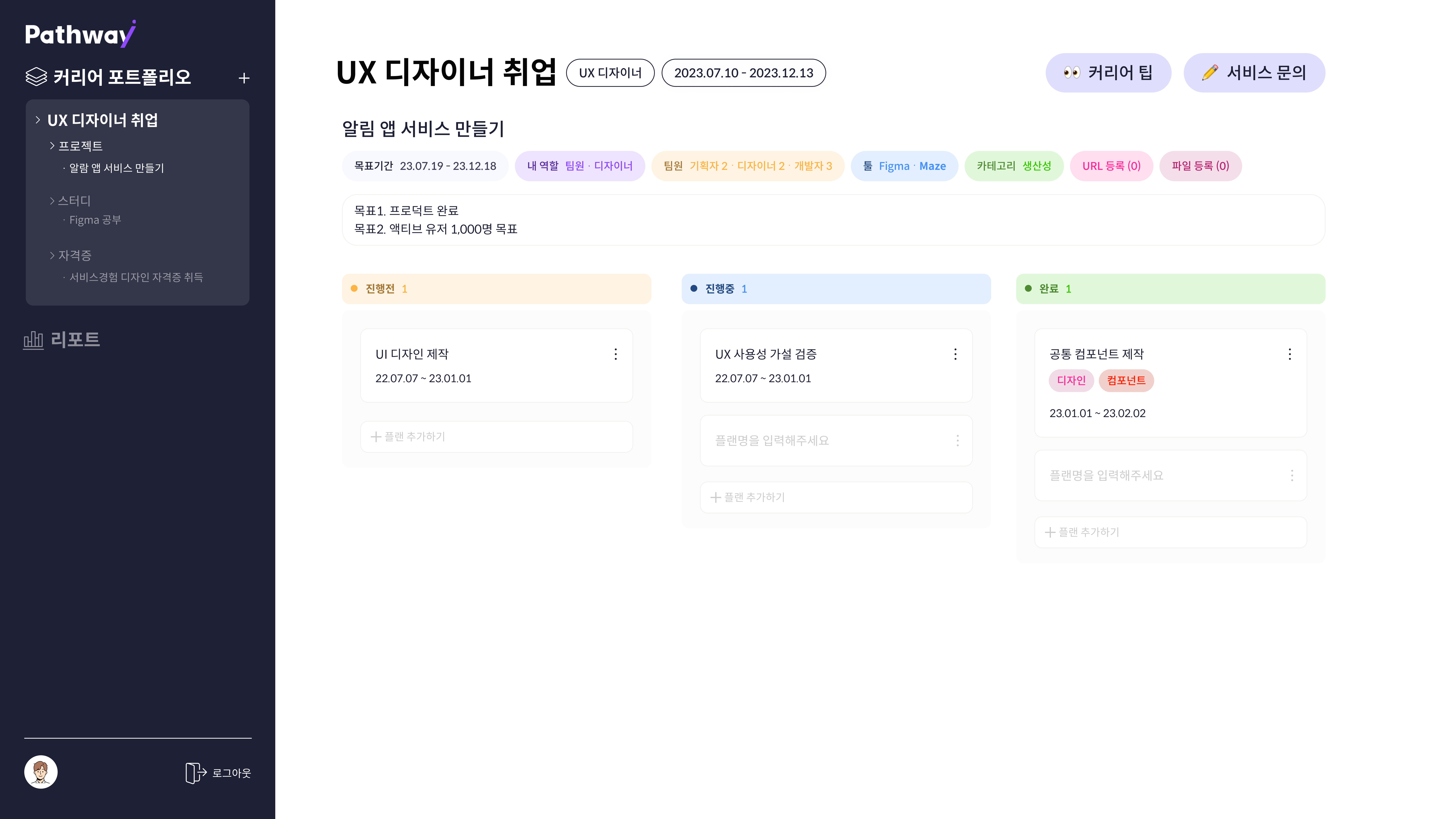The image size is (1456, 819).
Task: Add a new career portfolio with plus icon
Action: tap(244, 78)
